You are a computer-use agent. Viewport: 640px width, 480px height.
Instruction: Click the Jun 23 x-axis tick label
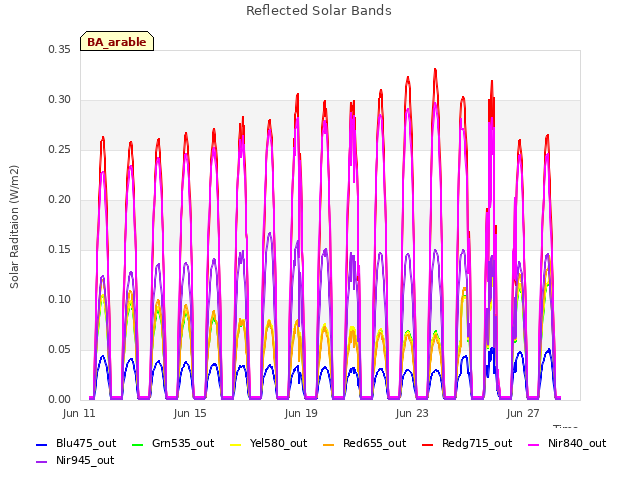[x=412, y=413]
